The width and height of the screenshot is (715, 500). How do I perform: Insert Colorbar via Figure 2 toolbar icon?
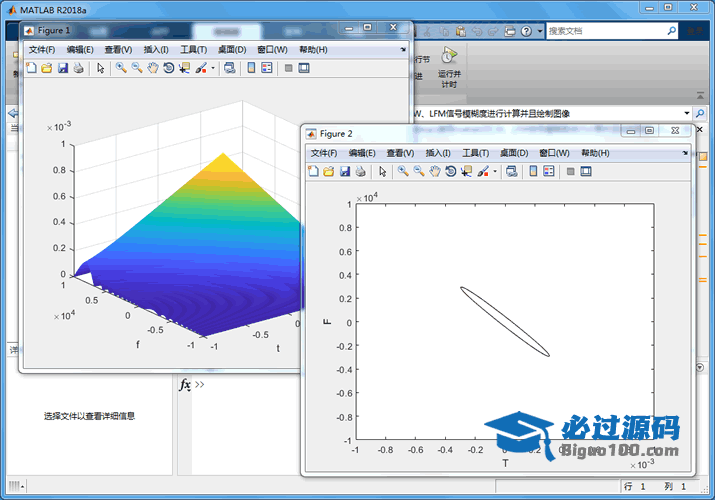coord(533,171)
